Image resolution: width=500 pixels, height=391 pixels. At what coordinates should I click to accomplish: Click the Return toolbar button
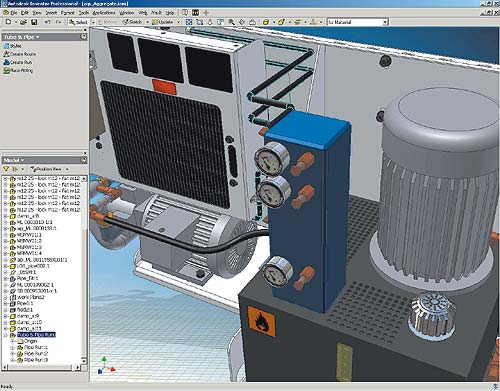click(x=107, y=22)
